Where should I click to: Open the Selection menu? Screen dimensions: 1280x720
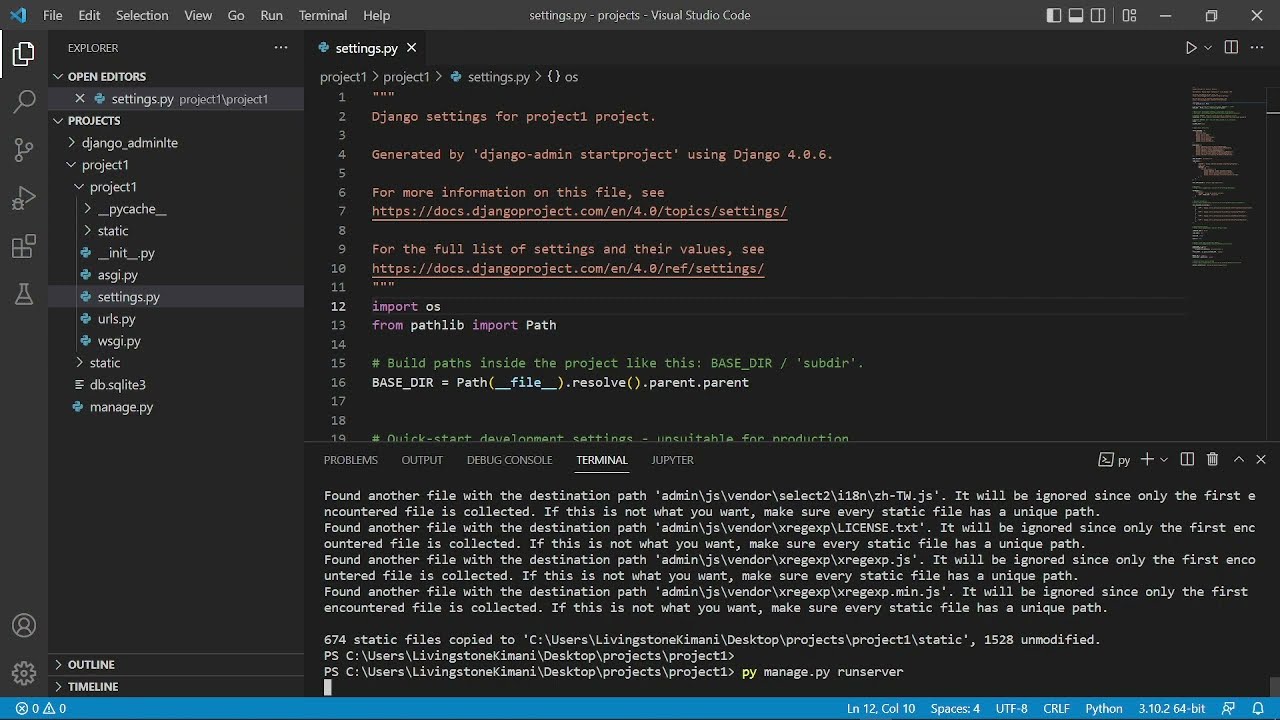(142, 15)
